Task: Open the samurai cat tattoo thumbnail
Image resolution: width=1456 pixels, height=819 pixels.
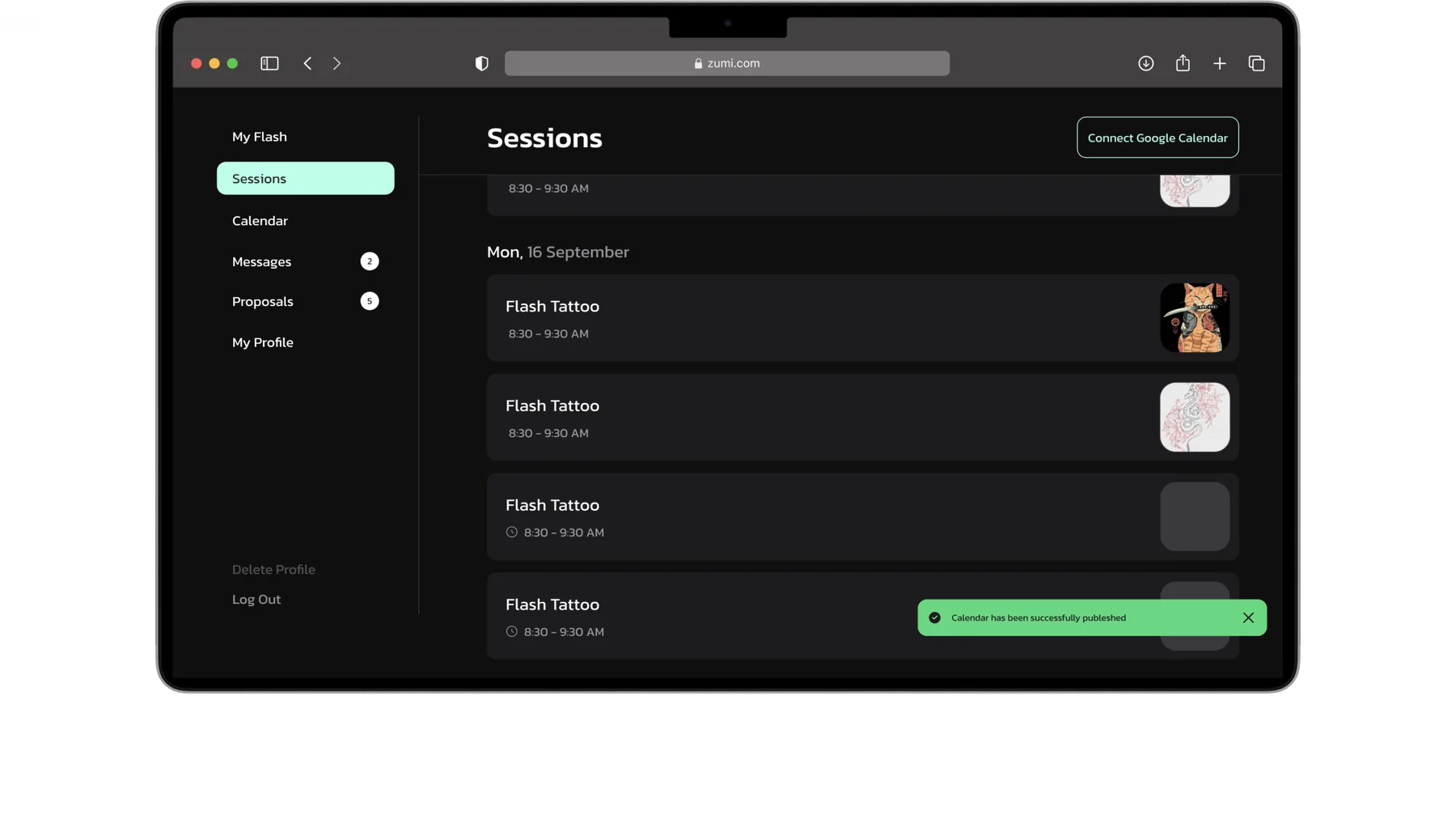Action: coord(1195,318)
